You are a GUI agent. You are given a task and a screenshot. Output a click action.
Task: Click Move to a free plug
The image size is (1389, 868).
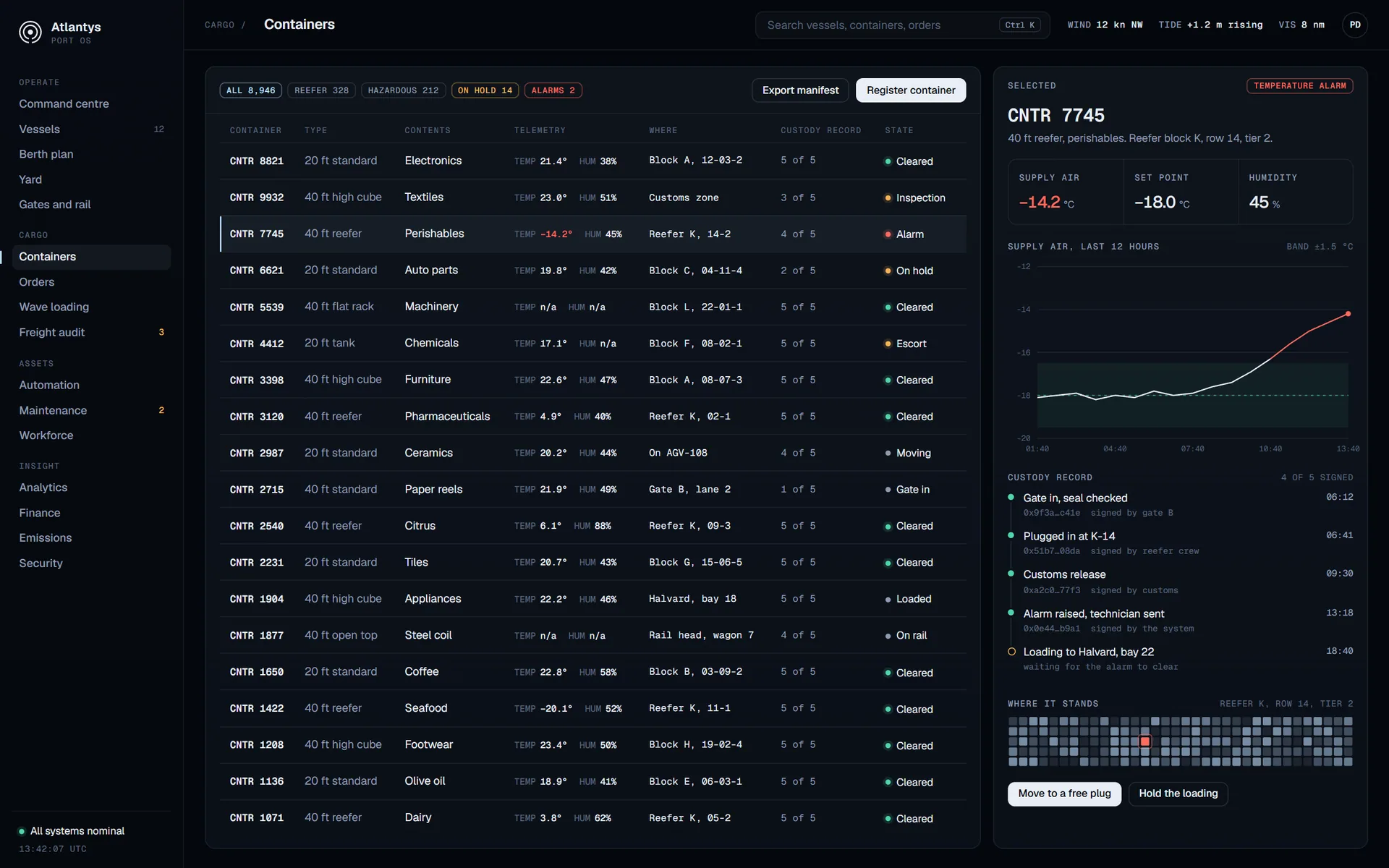(1064, 793)
